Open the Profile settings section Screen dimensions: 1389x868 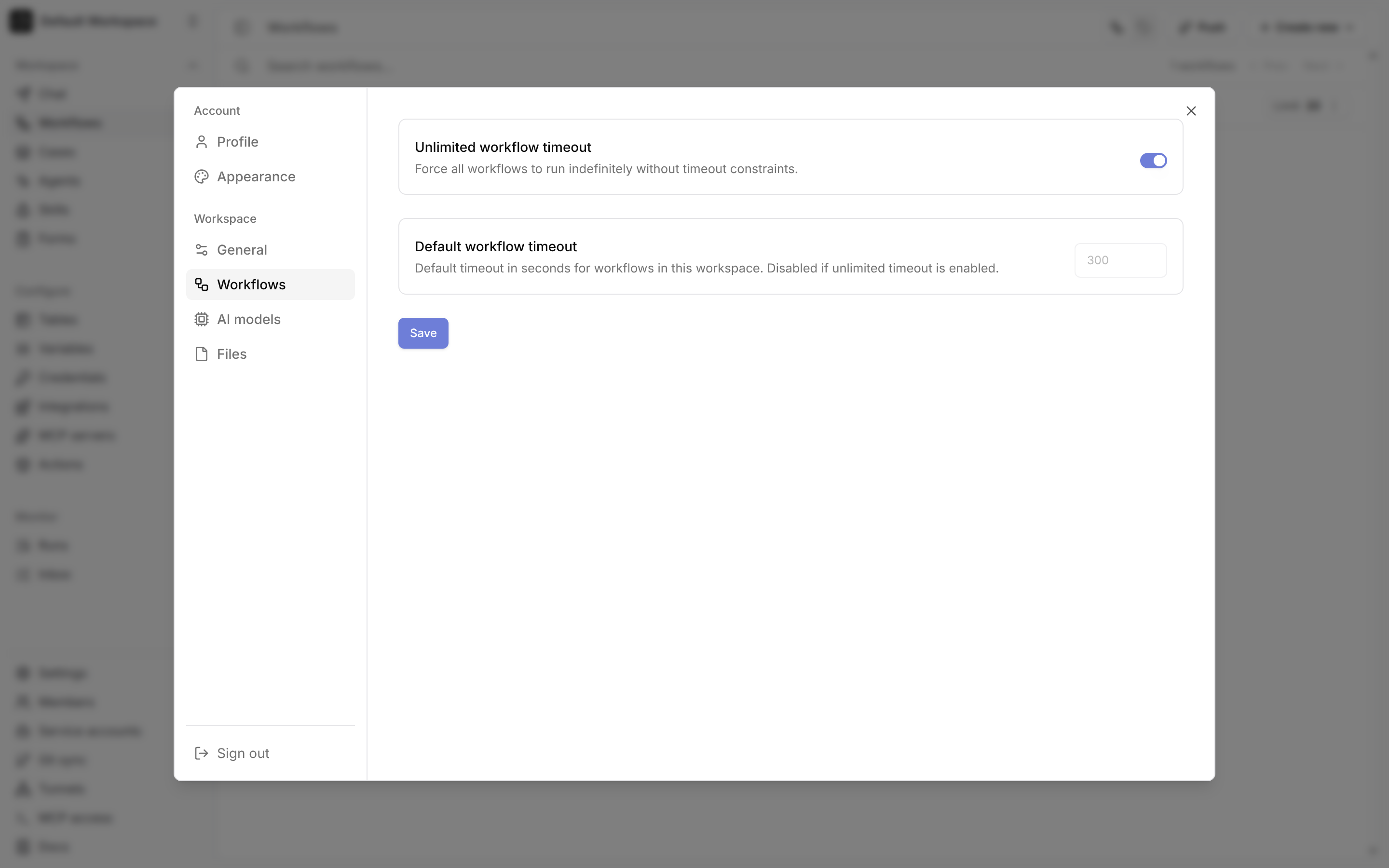coord(271,142)
